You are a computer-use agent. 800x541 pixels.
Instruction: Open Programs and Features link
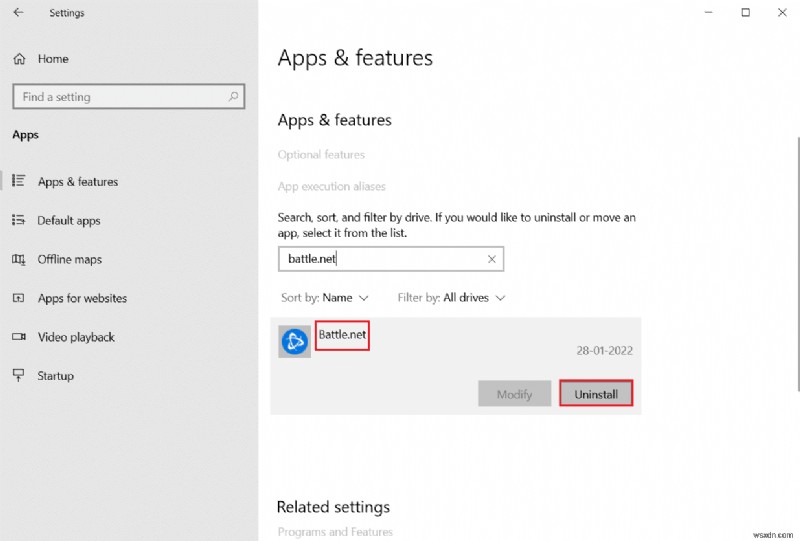[334, 532]
